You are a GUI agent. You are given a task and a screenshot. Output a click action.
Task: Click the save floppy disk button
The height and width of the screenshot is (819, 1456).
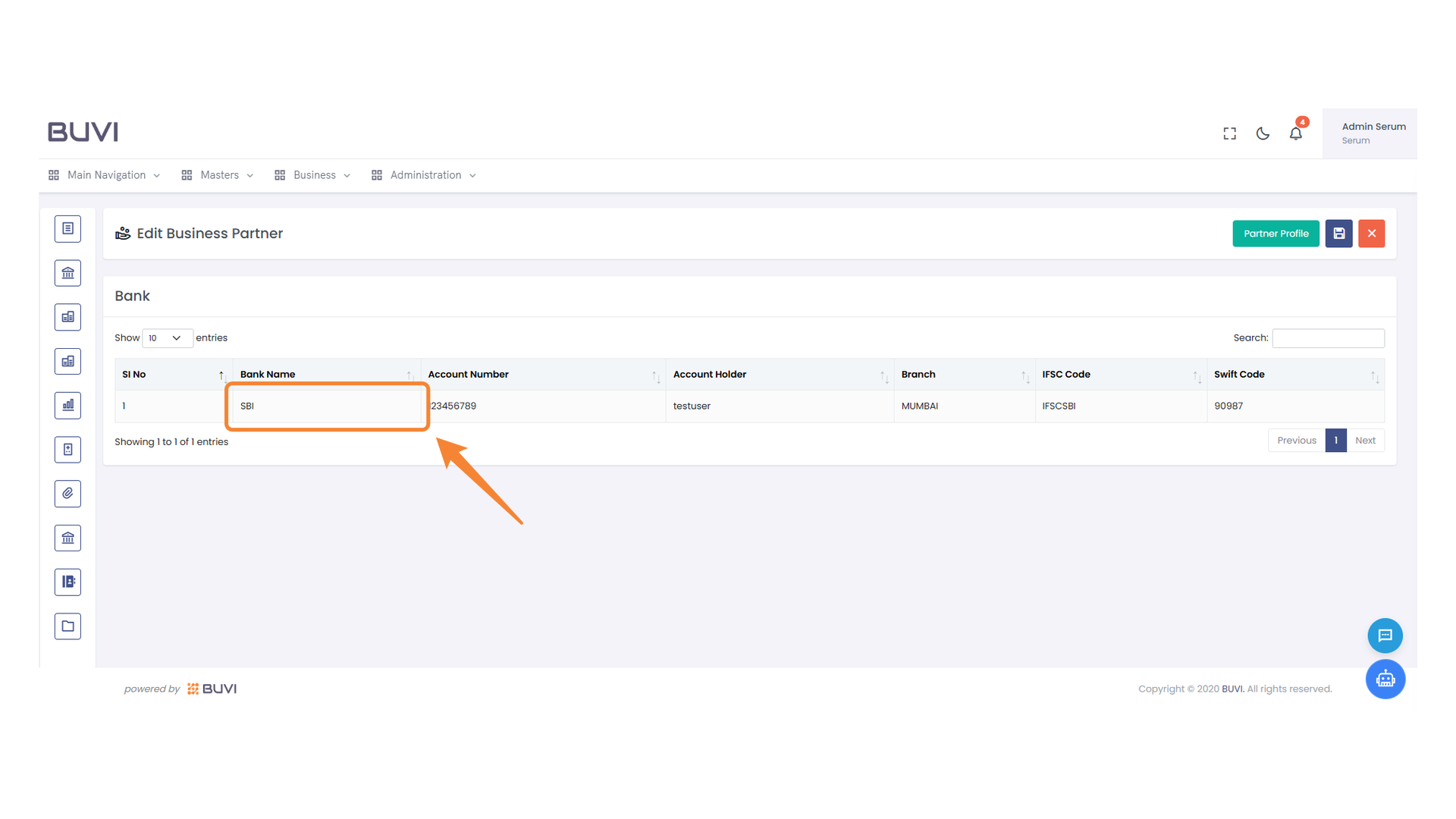(1338, 234)
